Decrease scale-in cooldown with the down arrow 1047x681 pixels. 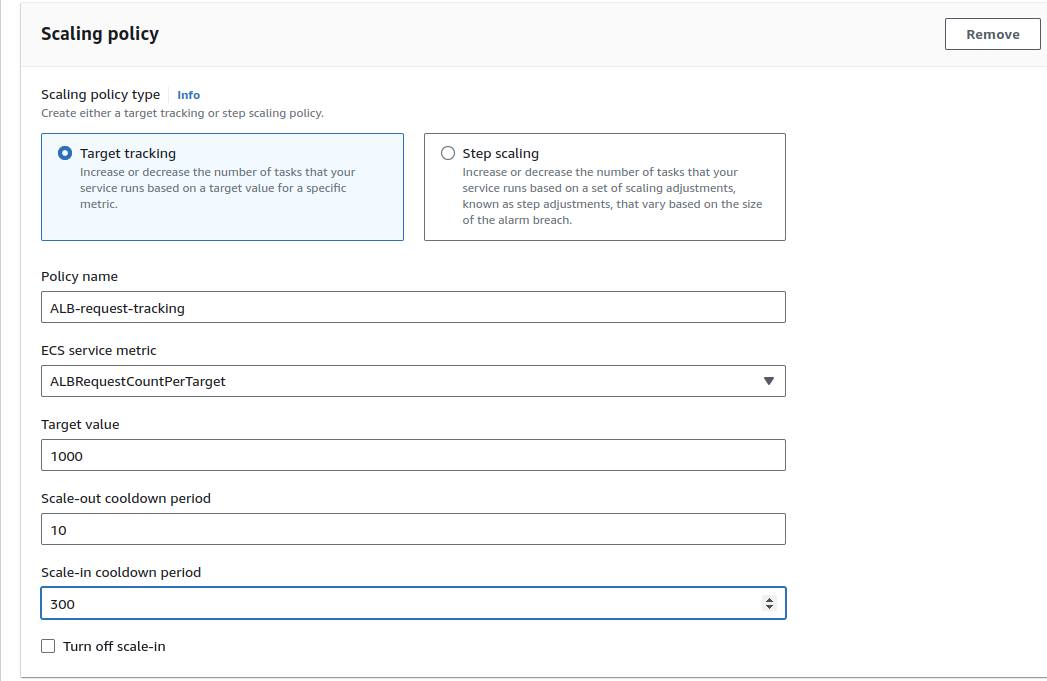point(769,608)
